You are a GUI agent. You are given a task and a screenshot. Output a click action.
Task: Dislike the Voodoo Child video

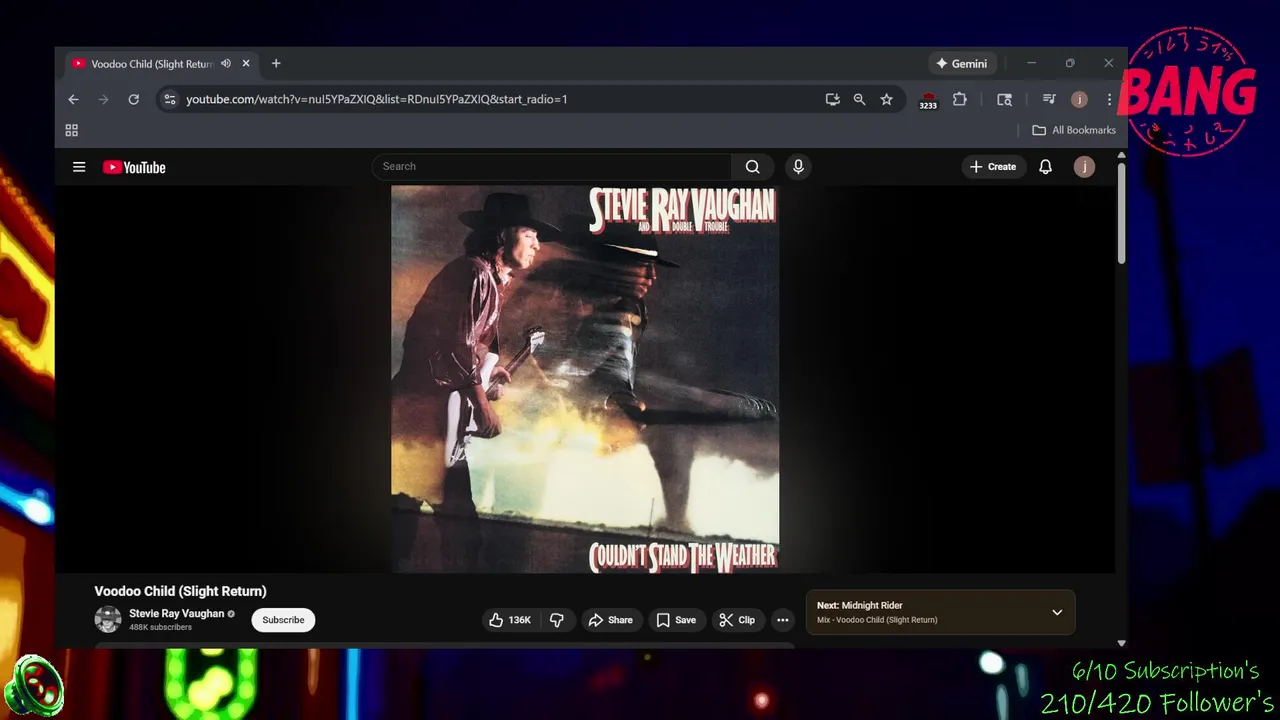557,620
